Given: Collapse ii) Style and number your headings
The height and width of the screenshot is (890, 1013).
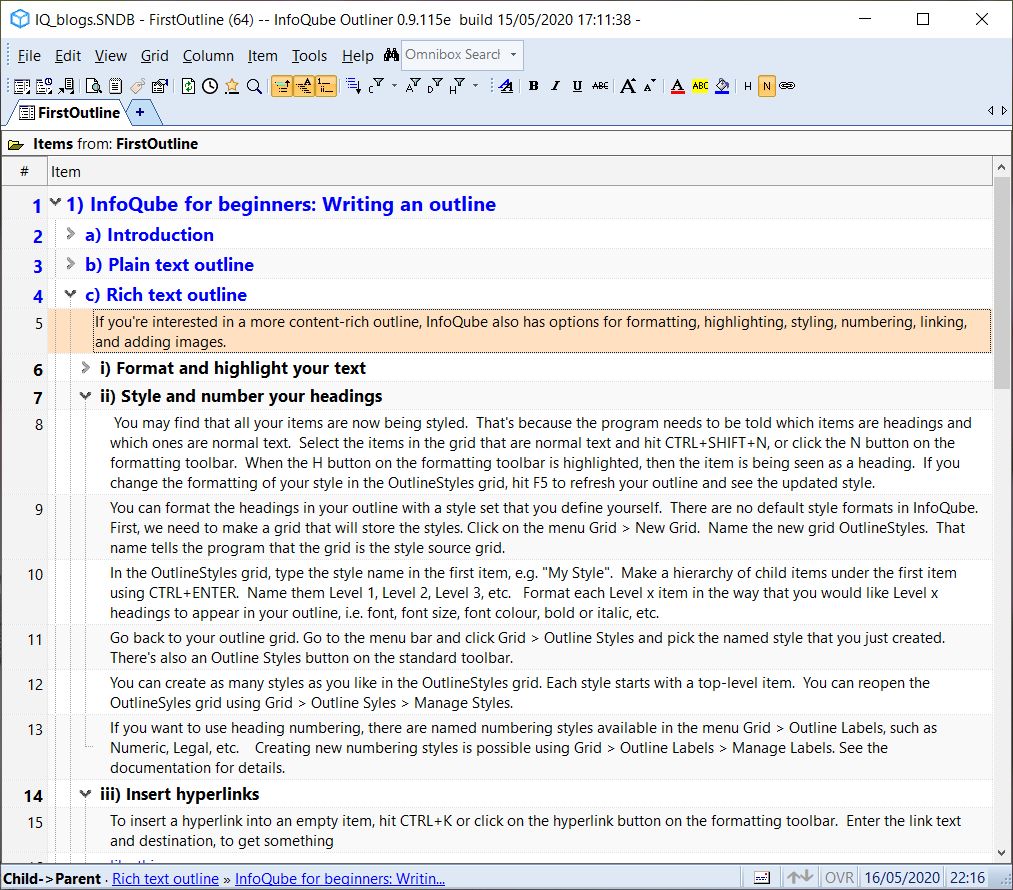Looking at the screenshot, I should (85, 395).
